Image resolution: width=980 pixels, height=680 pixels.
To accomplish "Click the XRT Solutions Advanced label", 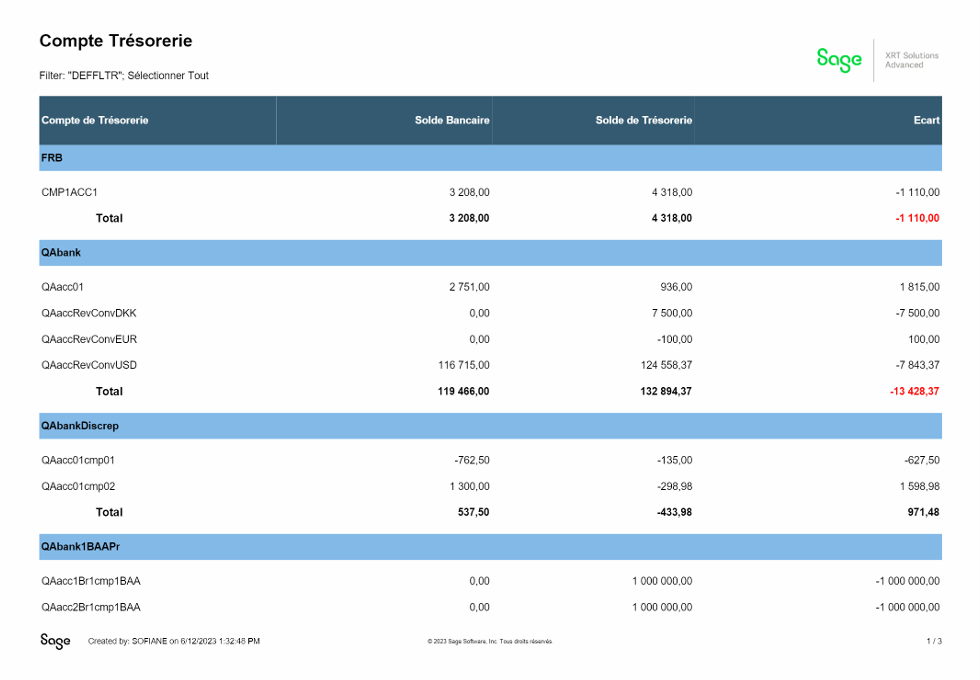I will click(911, 60).
